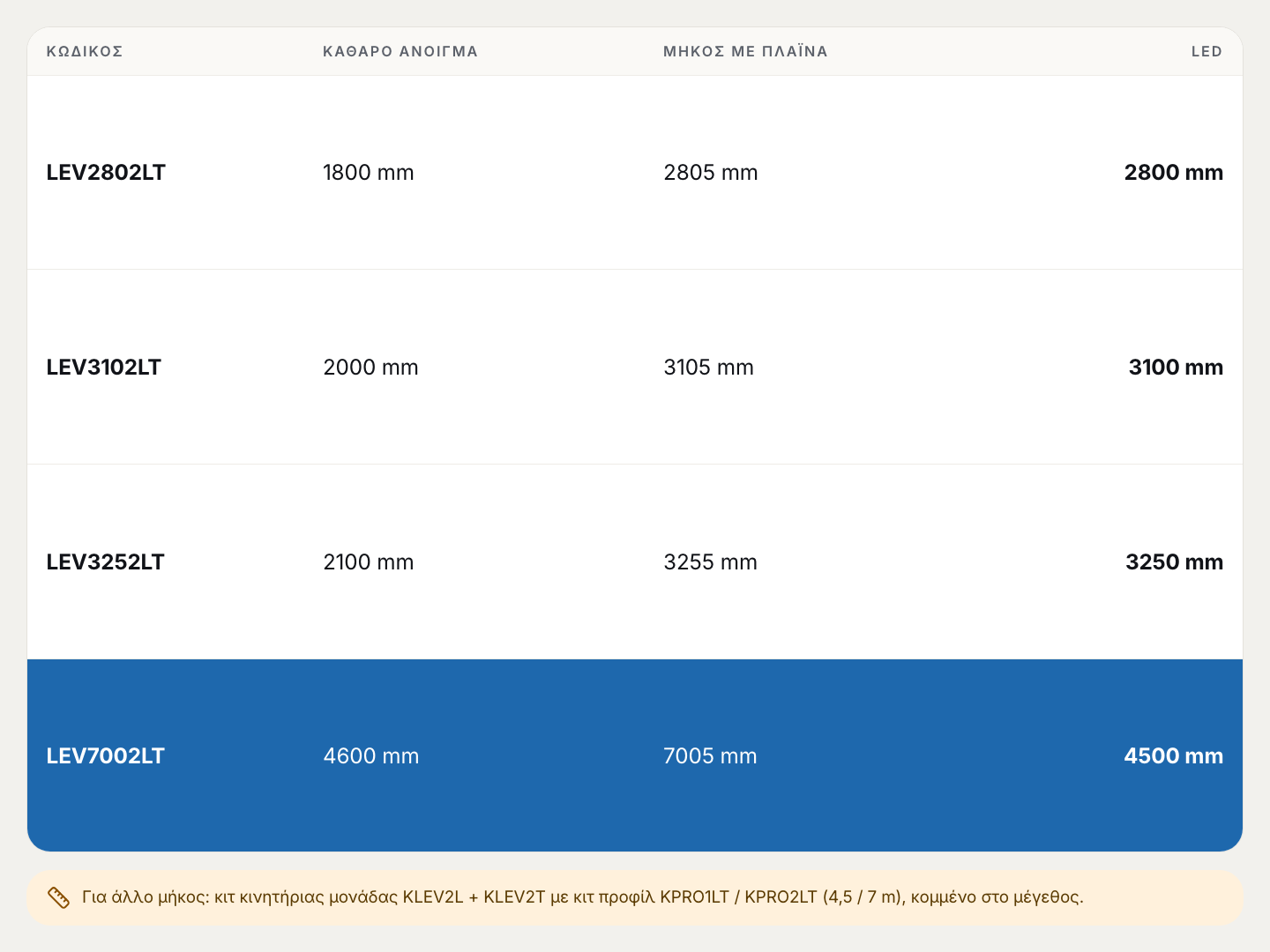The image size is (1270, 952).
Task: Click the 2800 mm LED value
Action: click(x=1174, y=172)
